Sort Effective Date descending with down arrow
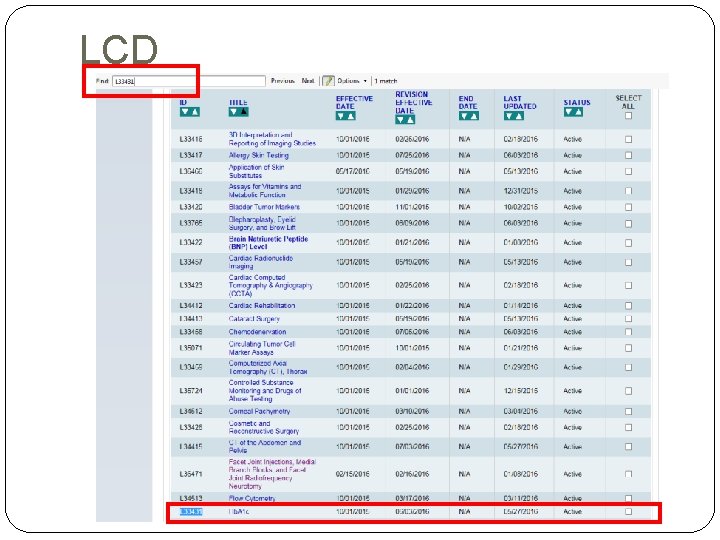 point(341,116)
